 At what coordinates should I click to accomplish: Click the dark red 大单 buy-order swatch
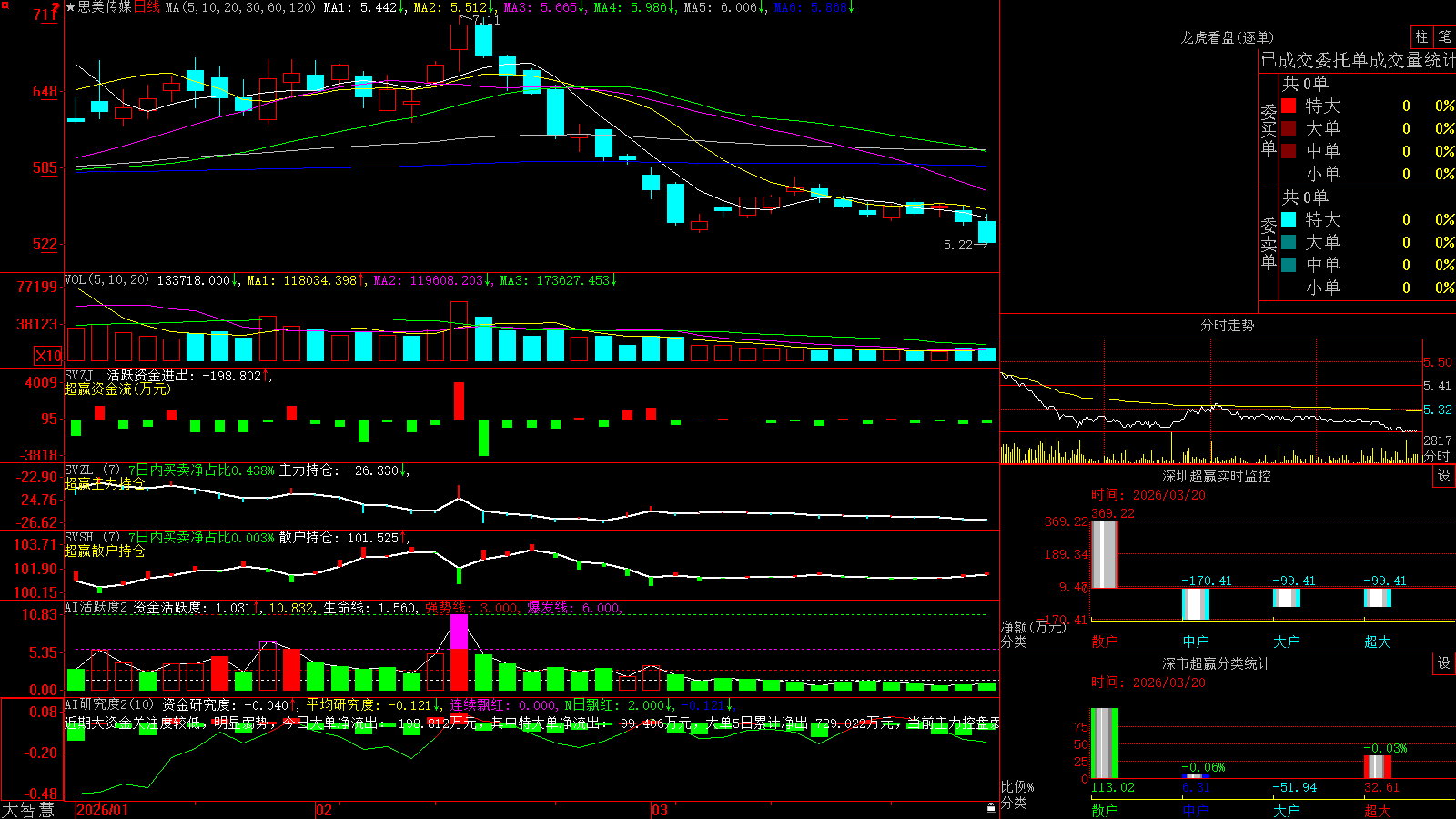1289,128
